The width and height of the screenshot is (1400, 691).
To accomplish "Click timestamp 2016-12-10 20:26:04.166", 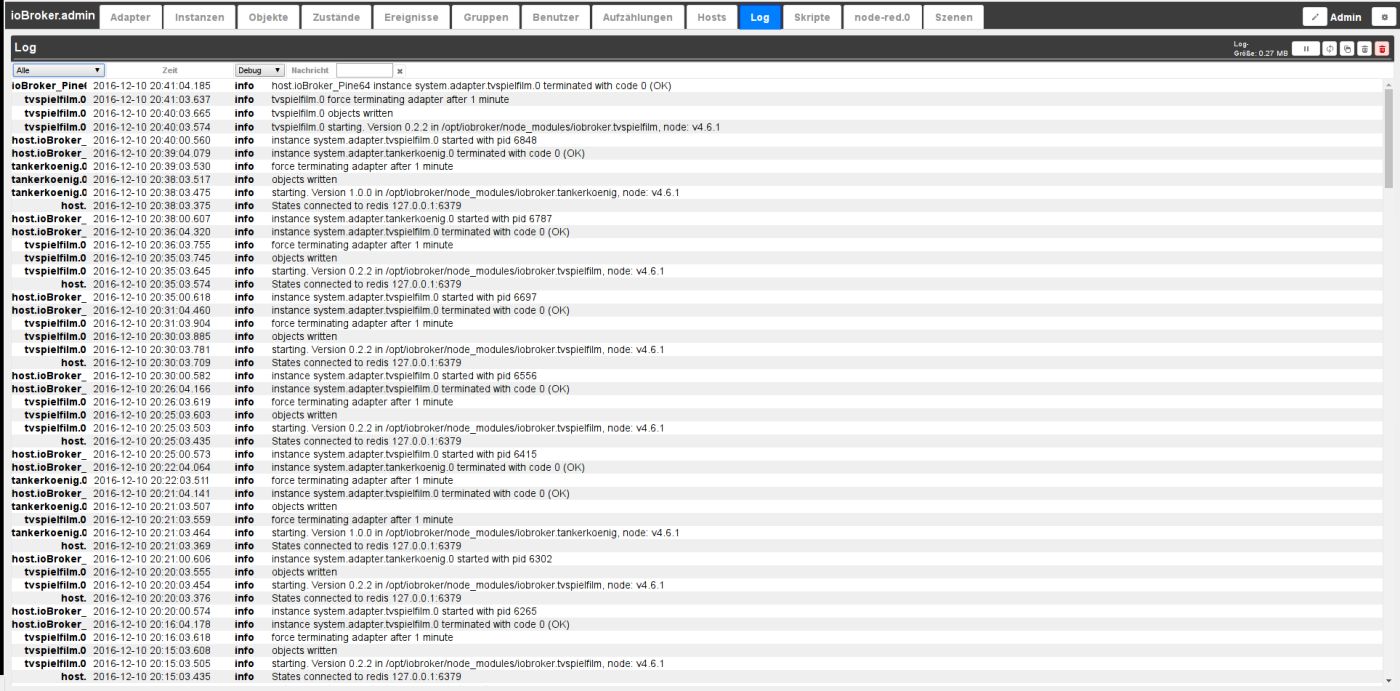I will coord(152,388).
